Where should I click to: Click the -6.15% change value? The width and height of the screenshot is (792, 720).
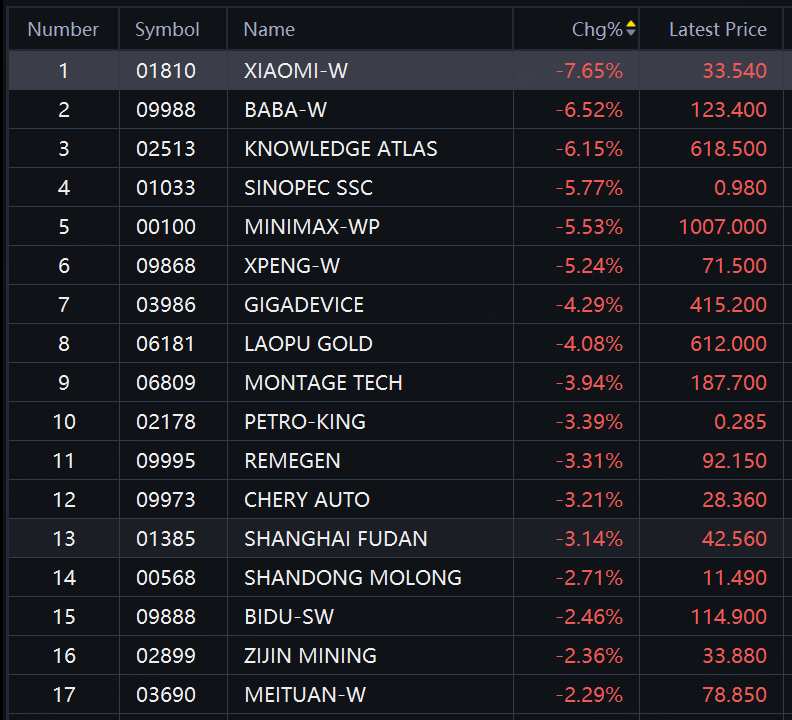point(589,149)
